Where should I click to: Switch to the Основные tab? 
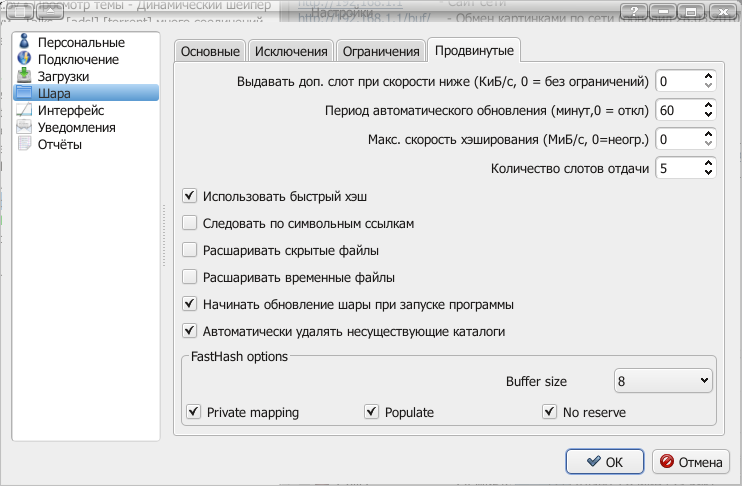coord(209,52)
